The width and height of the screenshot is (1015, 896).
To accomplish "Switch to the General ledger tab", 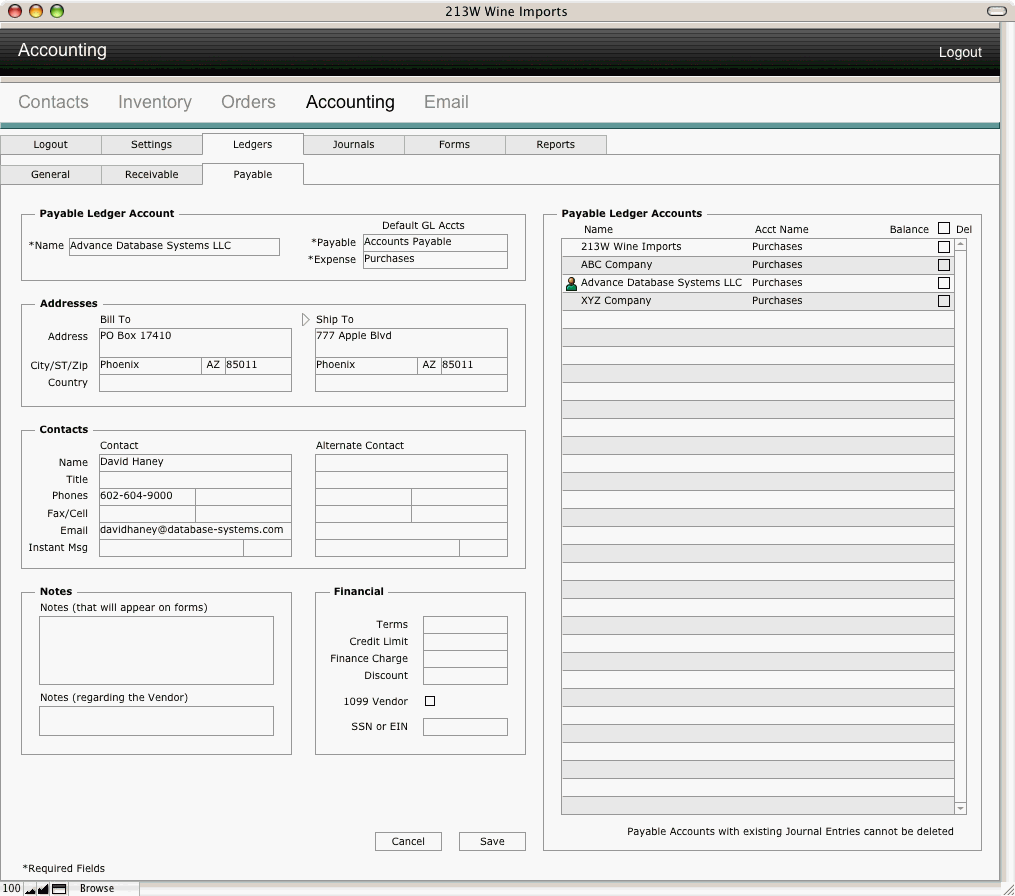I will pyautogui.click(x=50, y=174).
